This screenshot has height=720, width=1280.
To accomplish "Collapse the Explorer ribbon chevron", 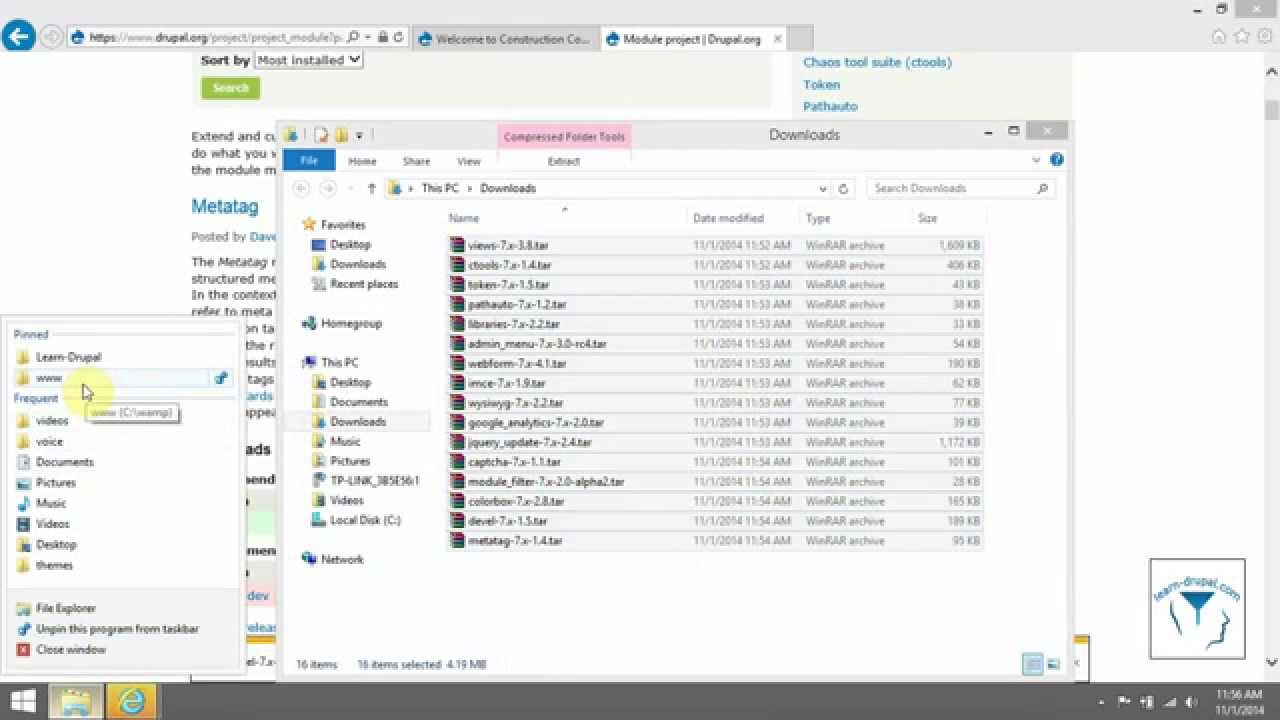I will (1036, 160).
